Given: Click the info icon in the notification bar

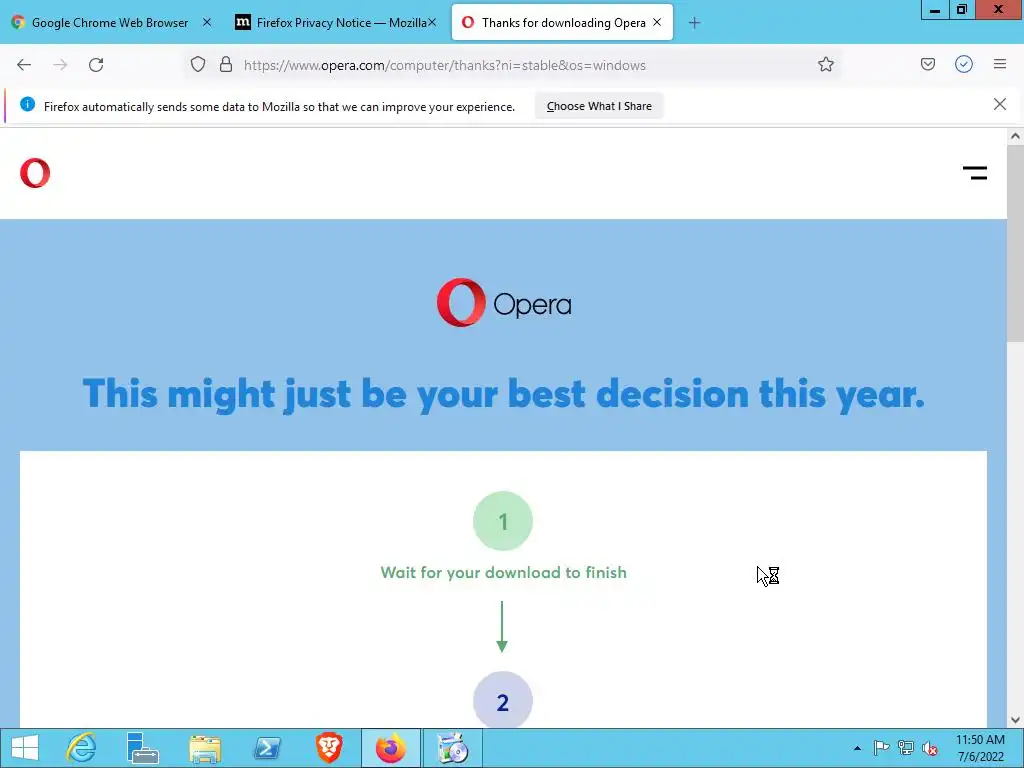Looking at the screenshot, I should 27,104.
